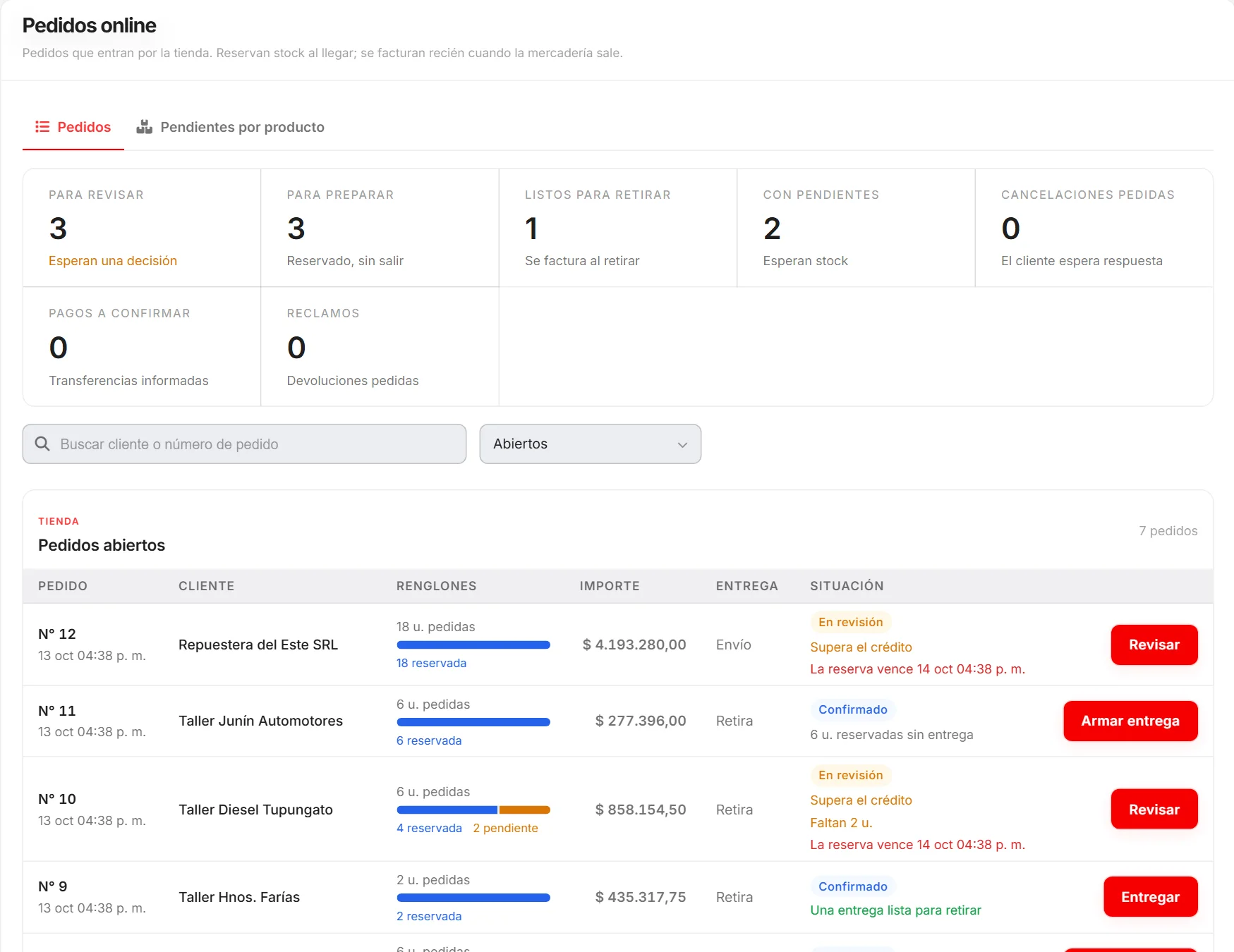Open the Pagos a confirmar card
The width and height of the screenshot is (1234, 952).
142,346
